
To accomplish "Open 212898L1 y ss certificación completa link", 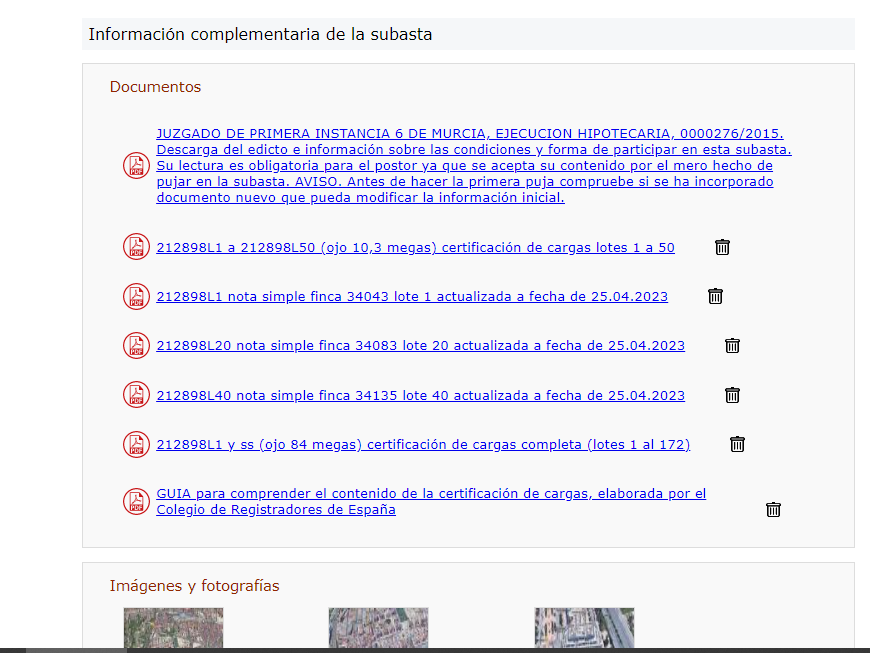I will click(x=423, y=445).
